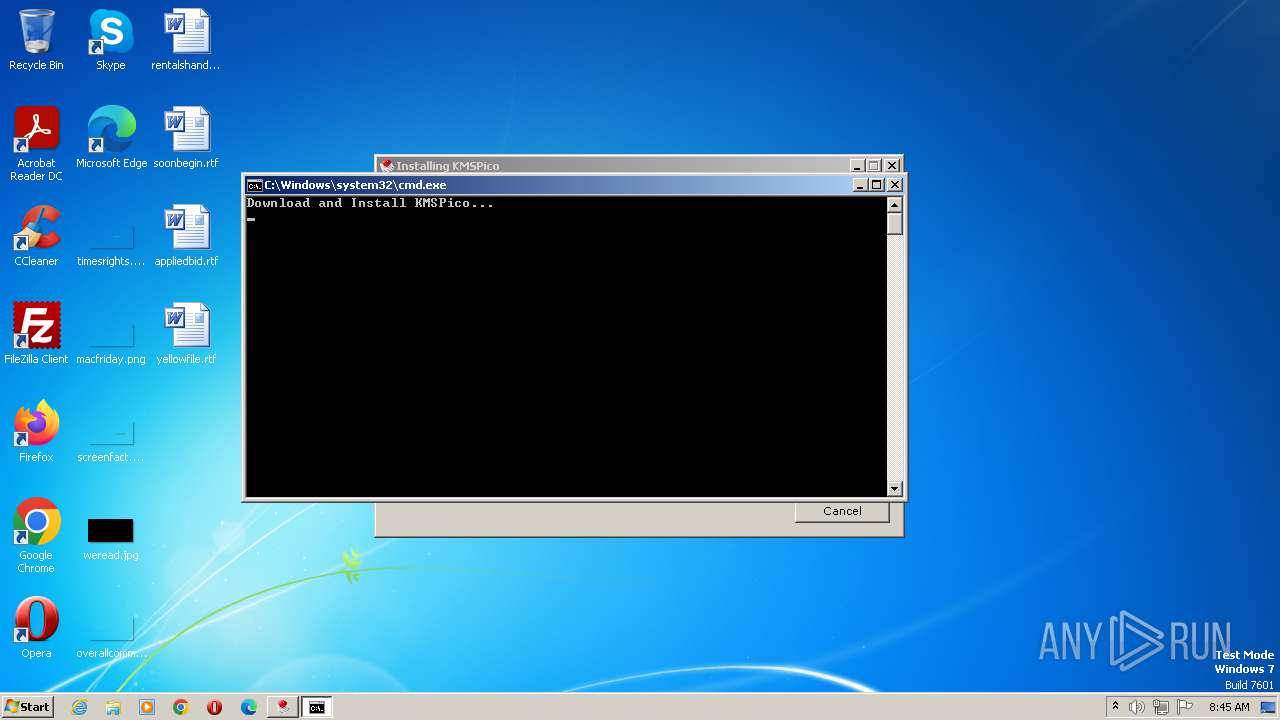Select soonbegin.rtf file icon
The image size is (1280, 720).
[x=186, y=138]
